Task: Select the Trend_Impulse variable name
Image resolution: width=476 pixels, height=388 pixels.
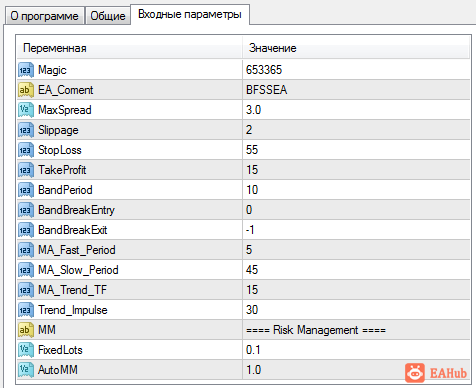Action: 73,310
